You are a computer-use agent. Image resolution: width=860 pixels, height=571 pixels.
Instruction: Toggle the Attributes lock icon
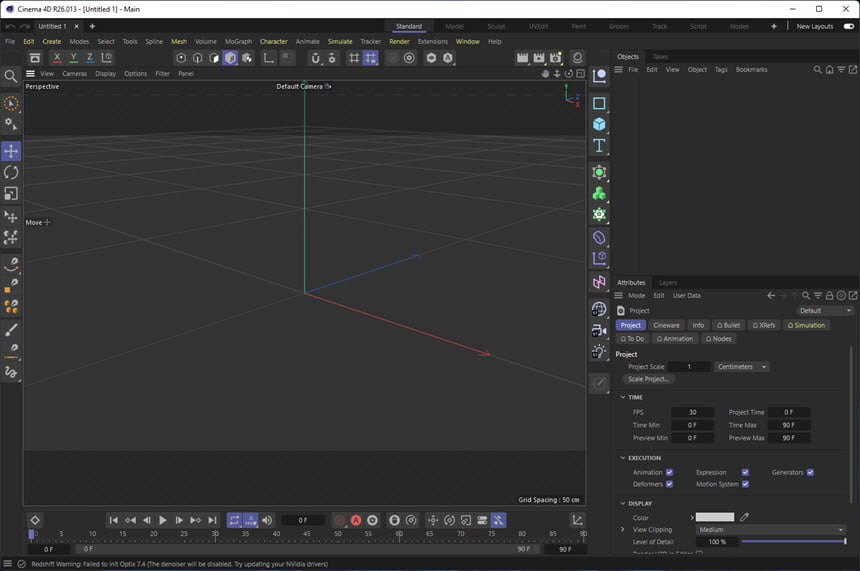(829, 296)
